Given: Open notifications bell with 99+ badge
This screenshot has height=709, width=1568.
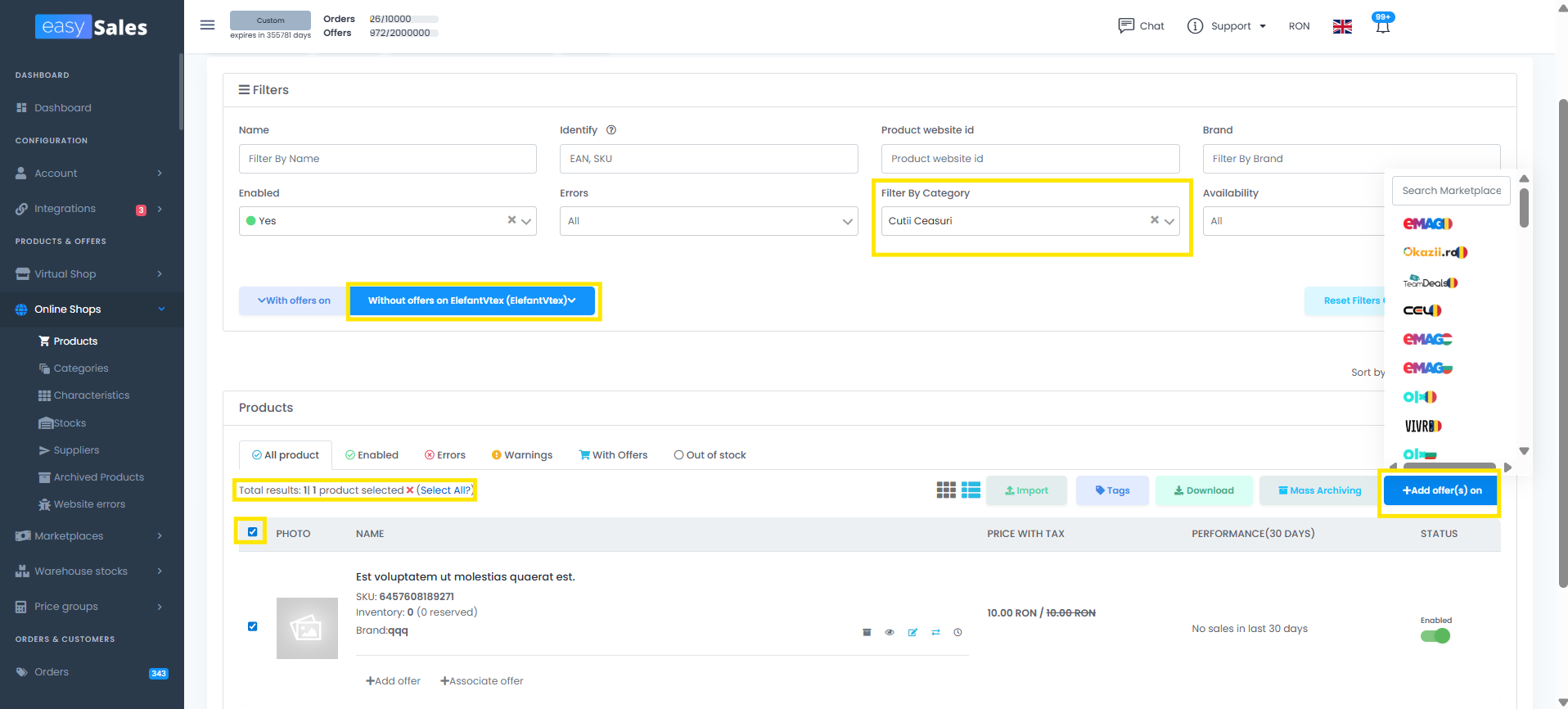Looking at the screenshot, I should (1383, 25).
